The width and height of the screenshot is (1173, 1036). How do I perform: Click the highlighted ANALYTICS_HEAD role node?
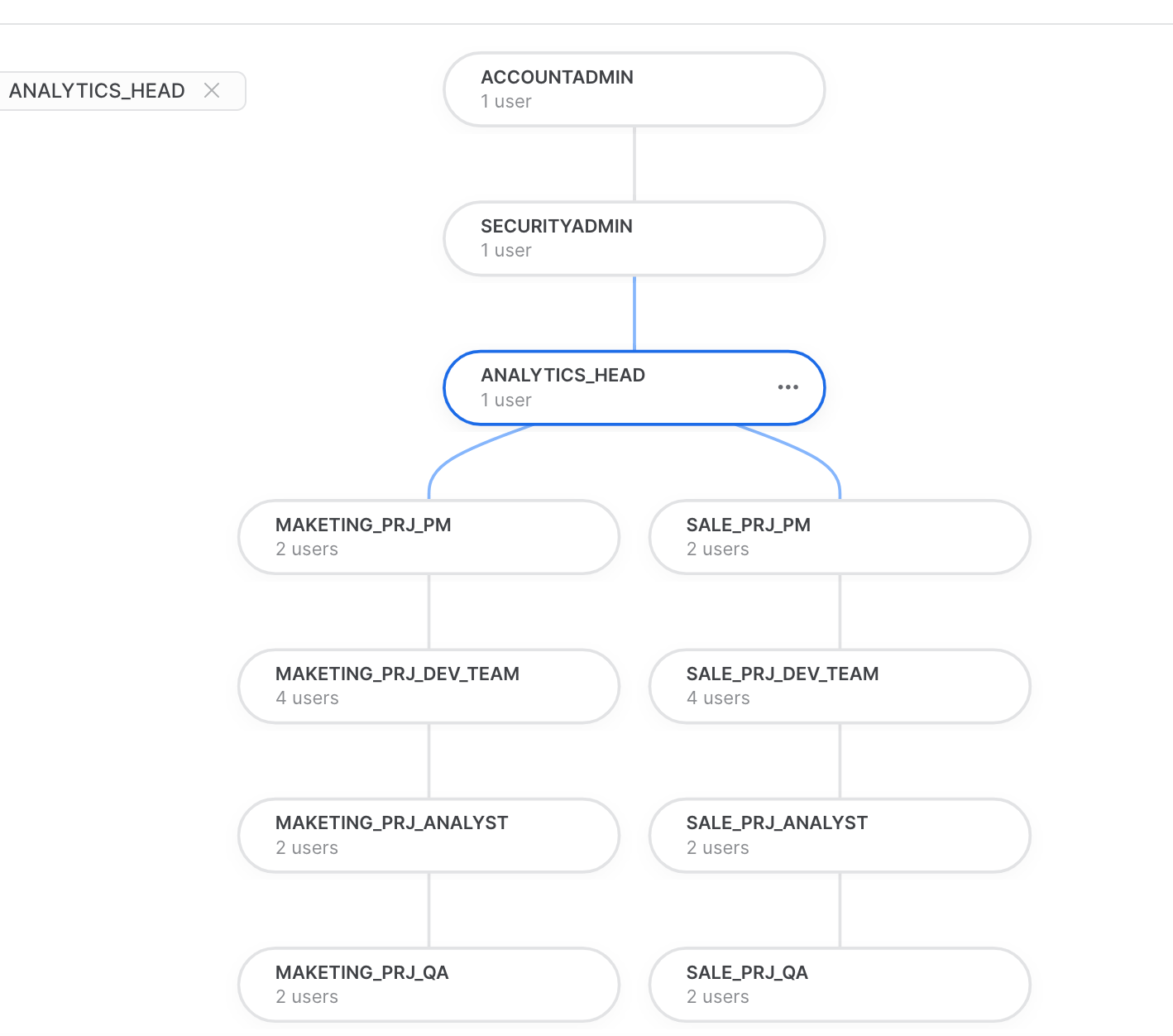pos(612,387)
